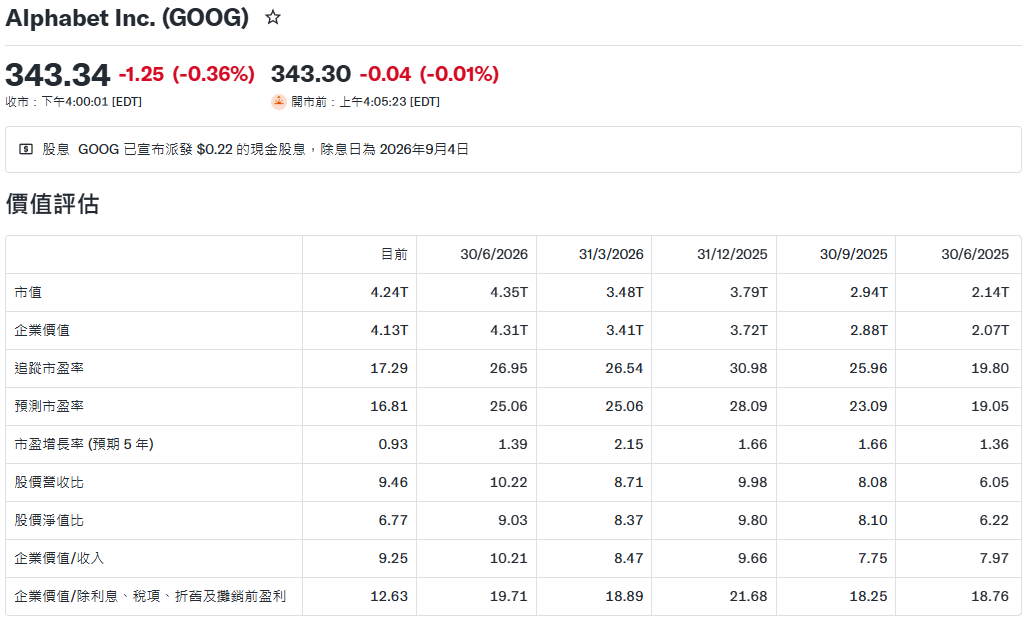This screenshot has width=1027, height=617.
Task: Click the 企業價值/除利息、稅項 EBITDA row label
Action: pos(150,596)
